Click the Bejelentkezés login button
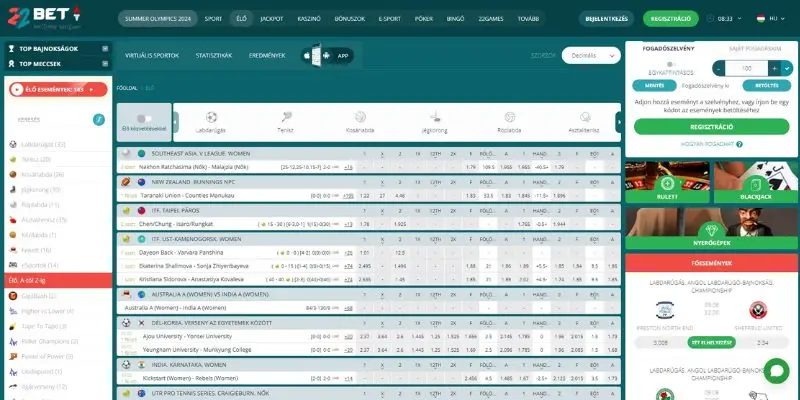Screen dimensions: 800x400 607,19
